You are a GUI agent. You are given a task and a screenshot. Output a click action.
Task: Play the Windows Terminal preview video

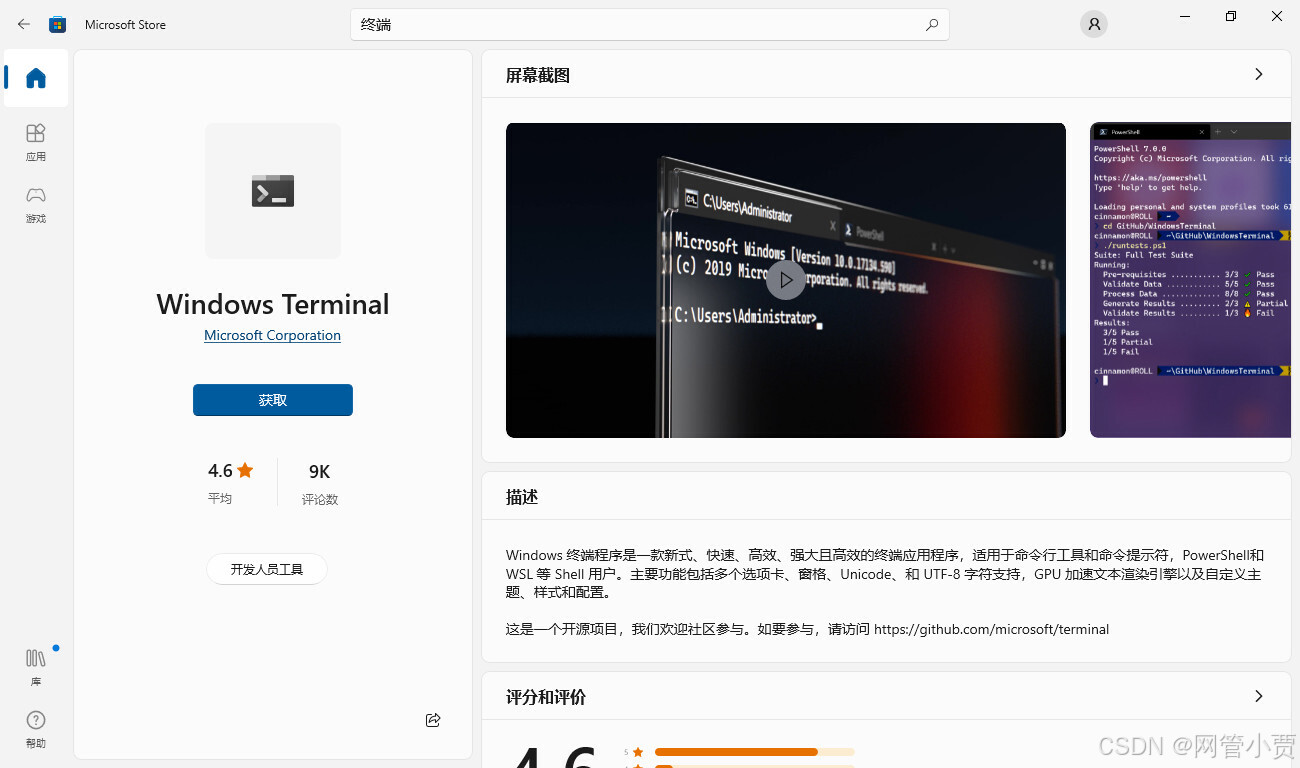pyautogui.click(x=786, y=280)
